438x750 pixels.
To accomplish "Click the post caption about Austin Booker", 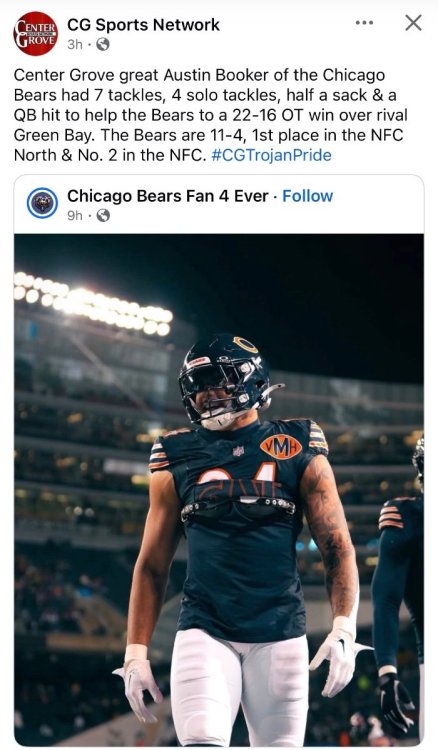I will click(x=210, y=115).
